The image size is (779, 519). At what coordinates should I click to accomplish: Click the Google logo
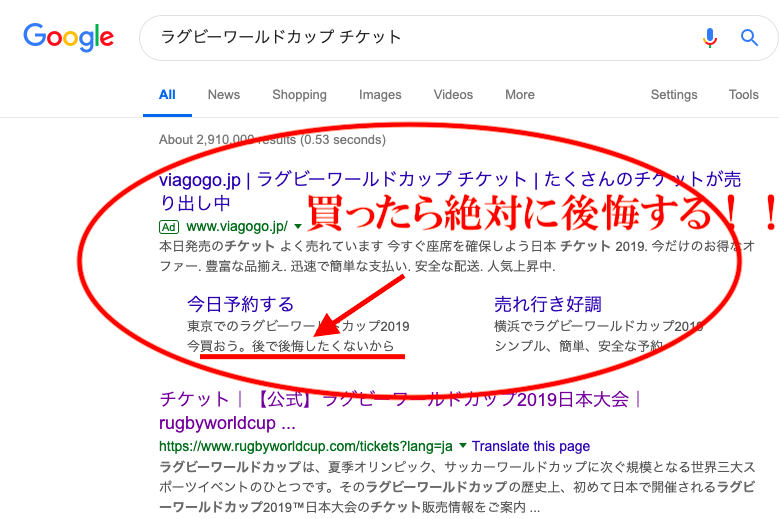click(69, 37)
